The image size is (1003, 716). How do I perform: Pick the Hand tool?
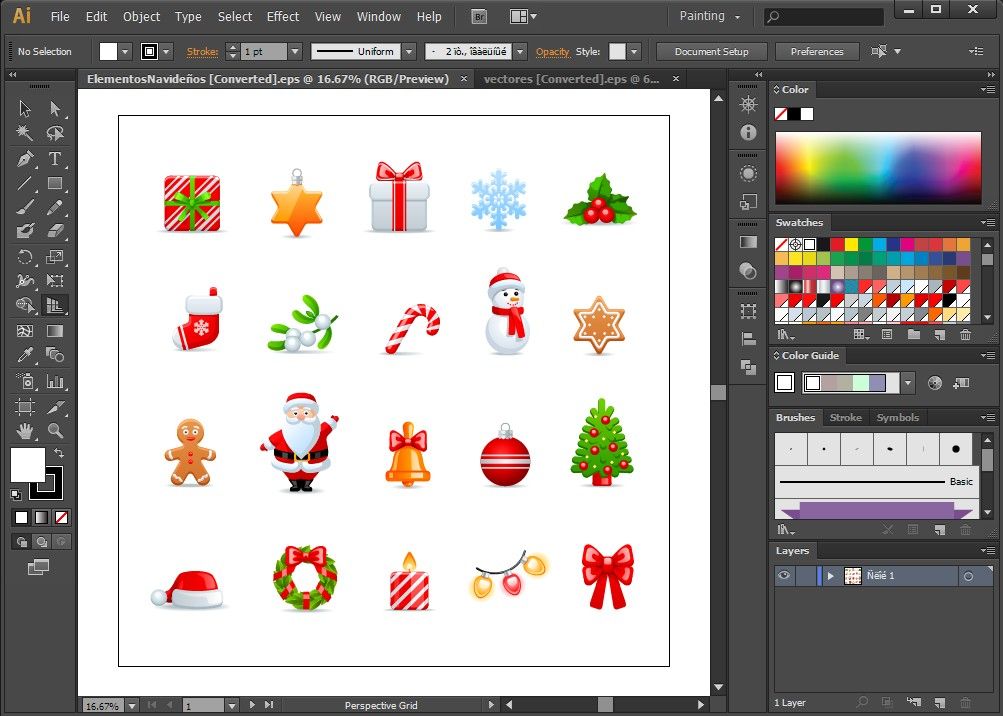[25, 431]
